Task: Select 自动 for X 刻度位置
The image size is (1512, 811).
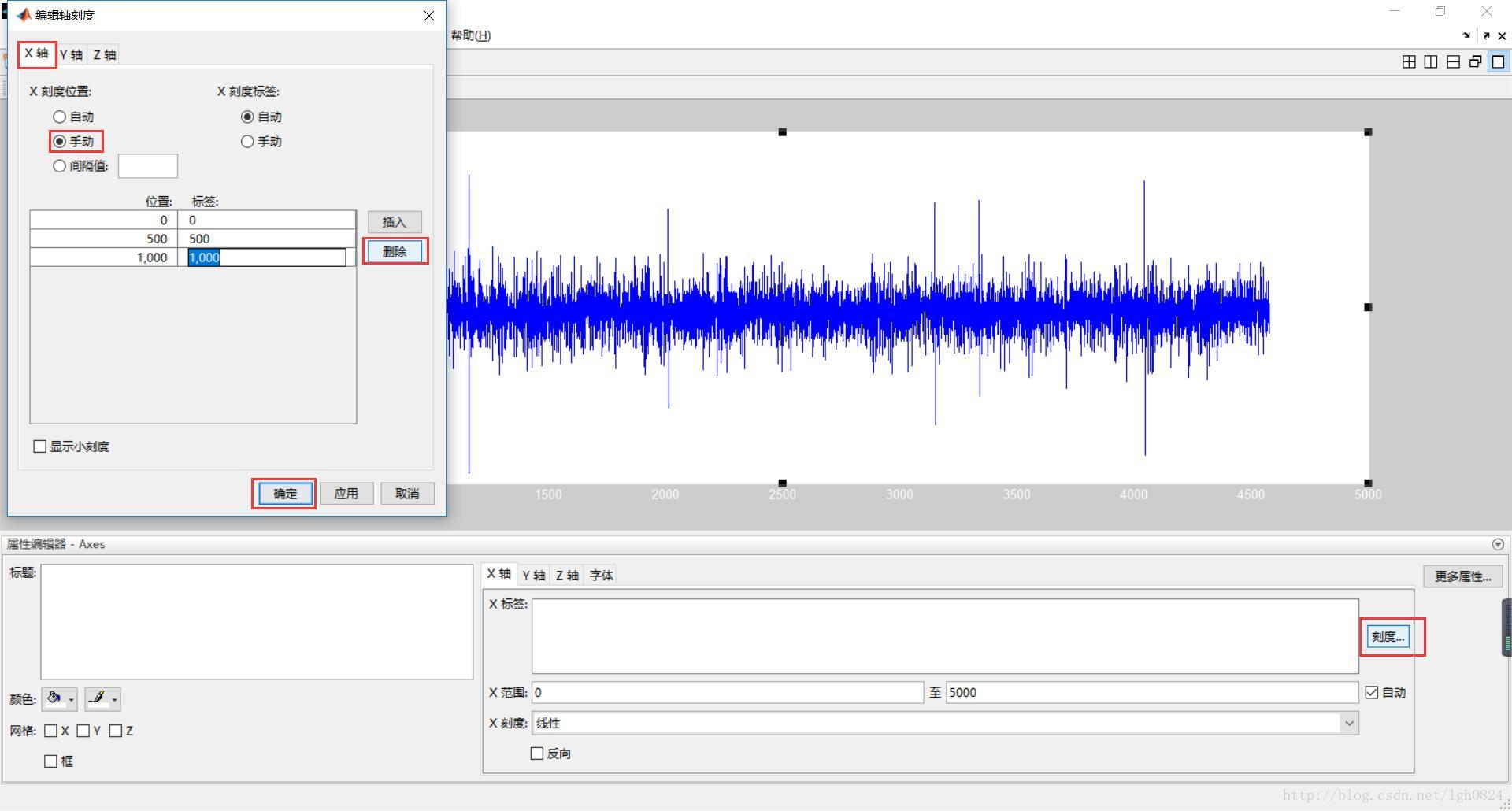Action: coord(73,117)
